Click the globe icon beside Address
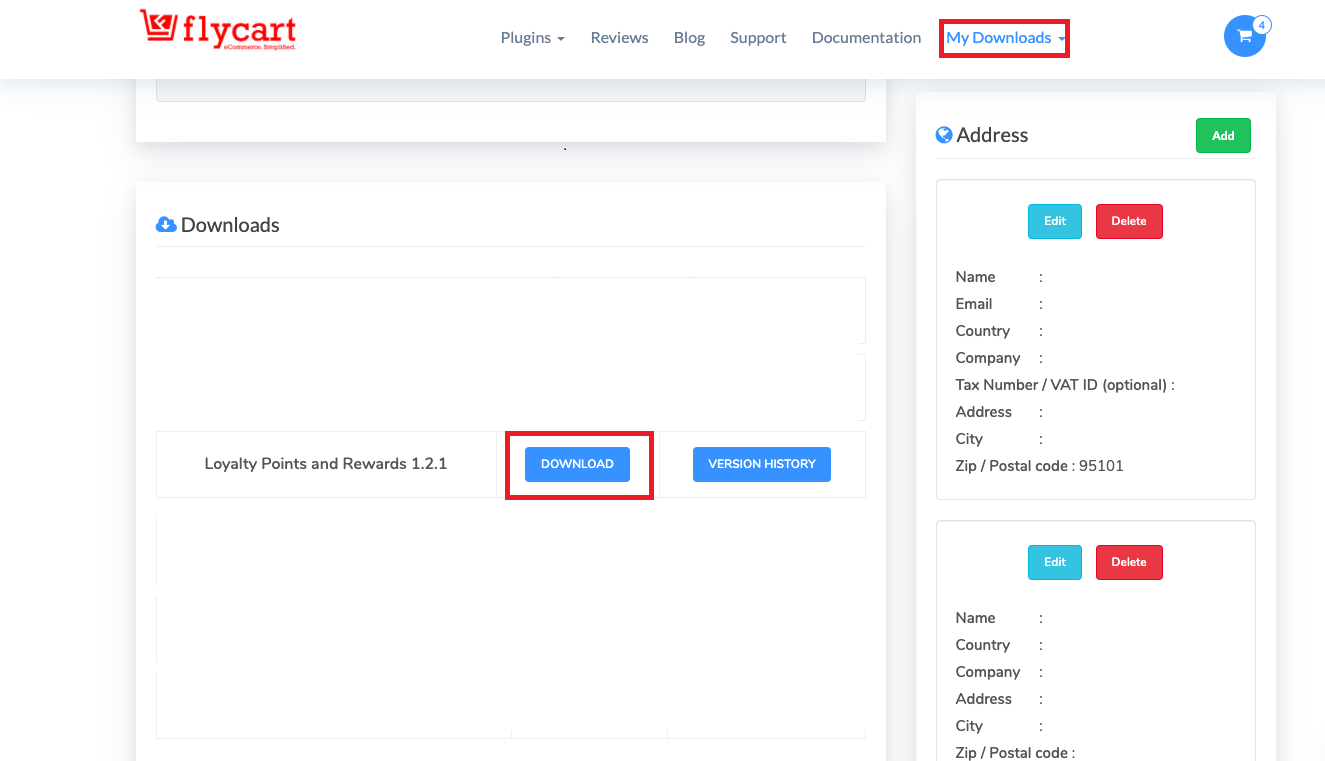This screenshot has height=761, width=1325. coord(944,135)
